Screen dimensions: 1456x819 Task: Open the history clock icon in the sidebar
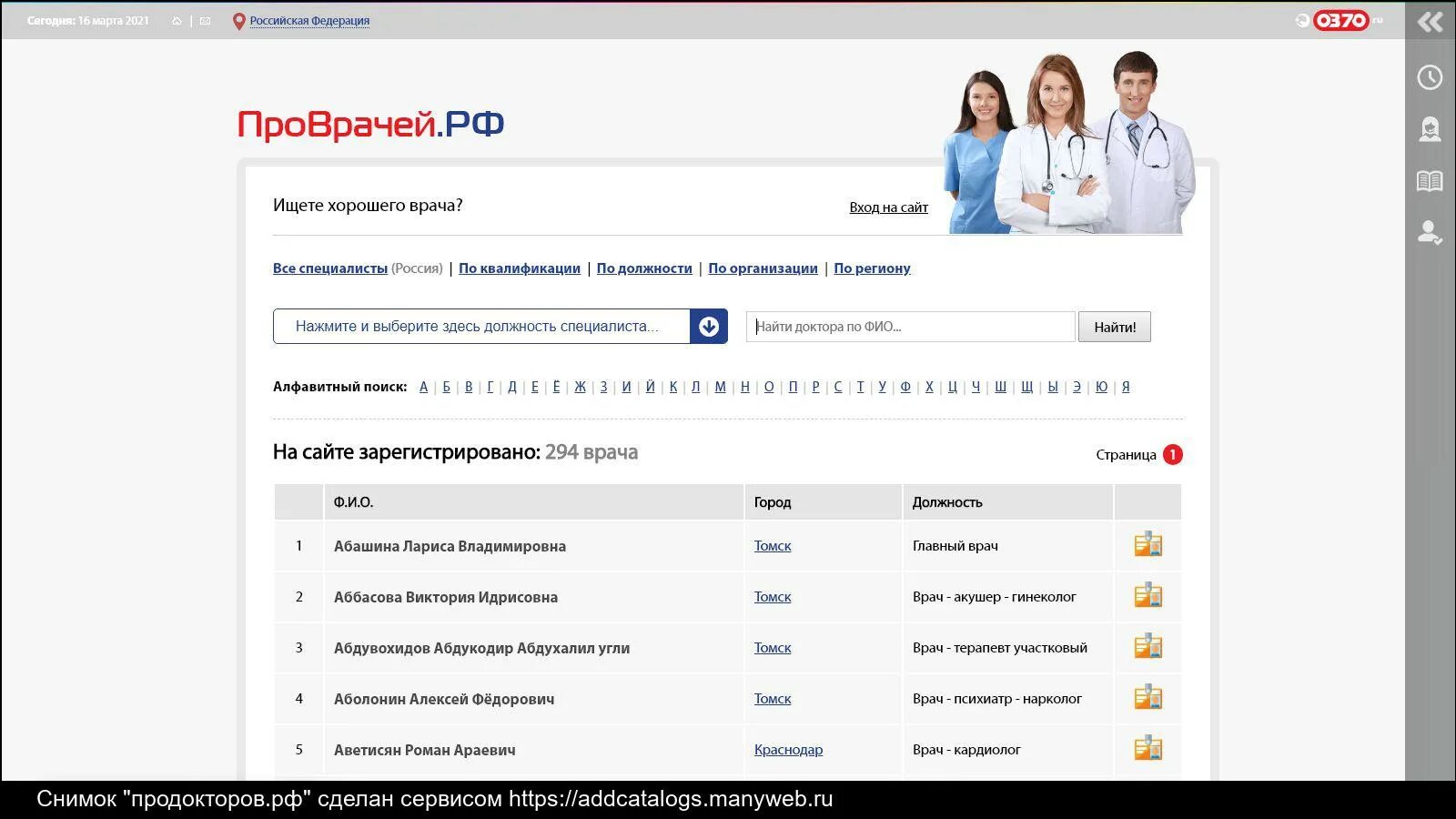coord(1428,77)
